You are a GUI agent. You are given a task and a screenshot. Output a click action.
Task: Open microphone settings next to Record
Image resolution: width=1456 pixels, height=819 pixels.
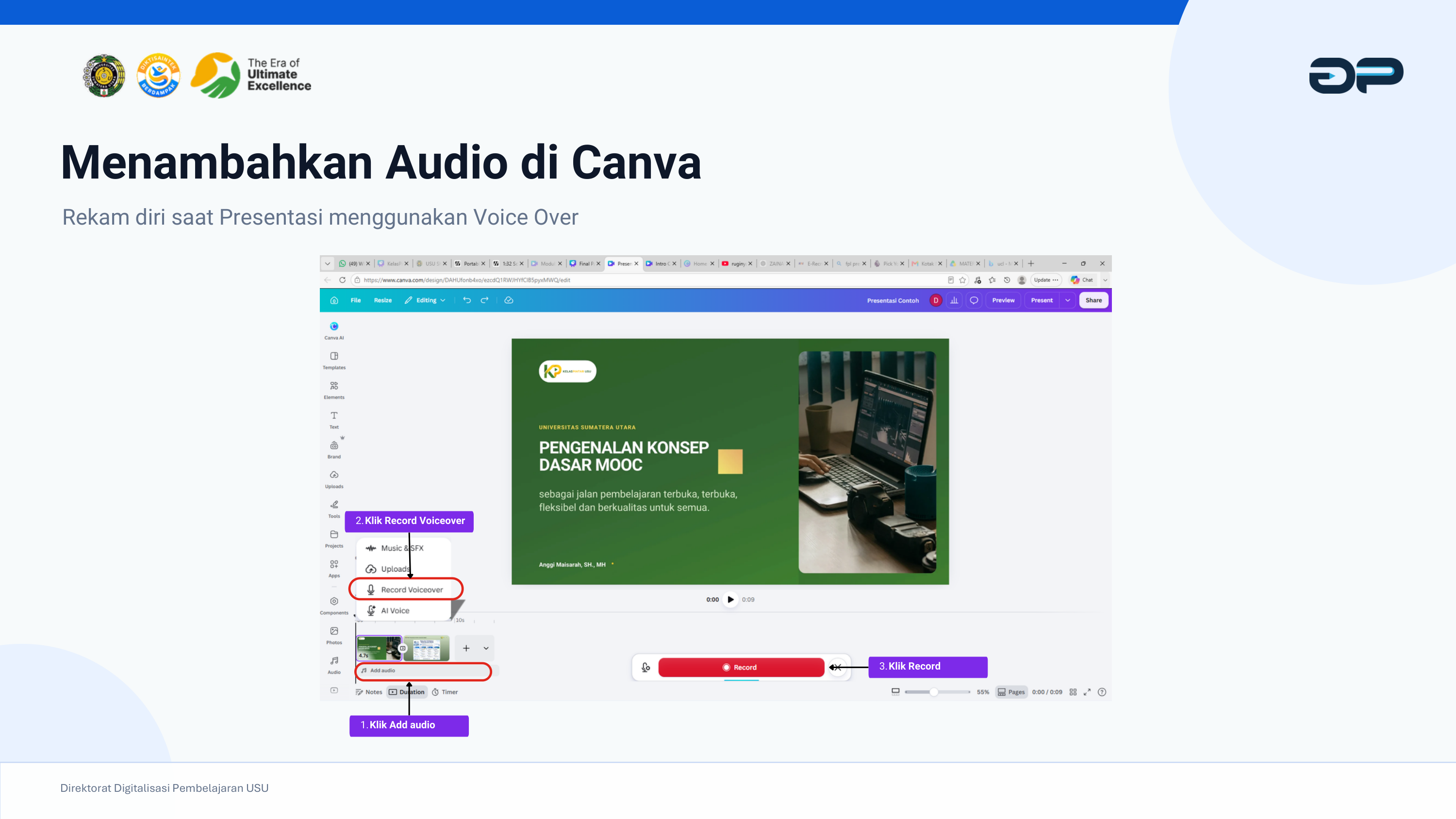pos(645,667)
